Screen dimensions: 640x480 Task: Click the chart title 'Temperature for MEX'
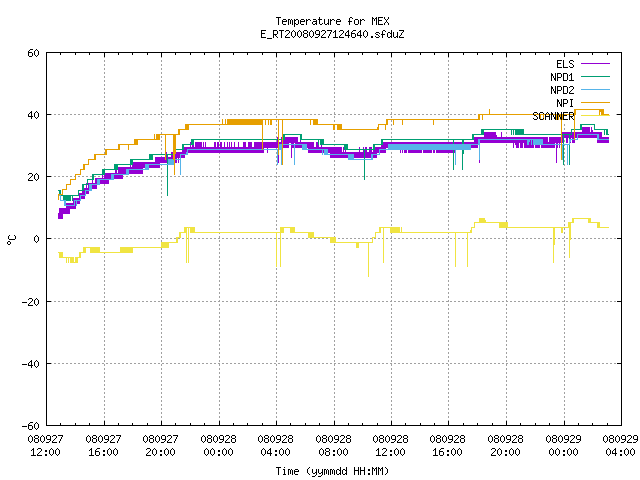[x=332, y=21]
